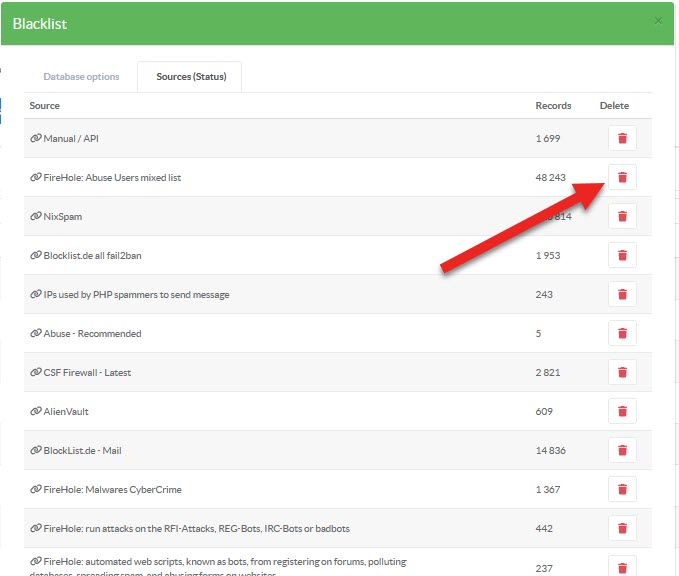Click trash icon for NixSpam row
Viewport: 679px width, 576px height.
(x=622, y=216)
